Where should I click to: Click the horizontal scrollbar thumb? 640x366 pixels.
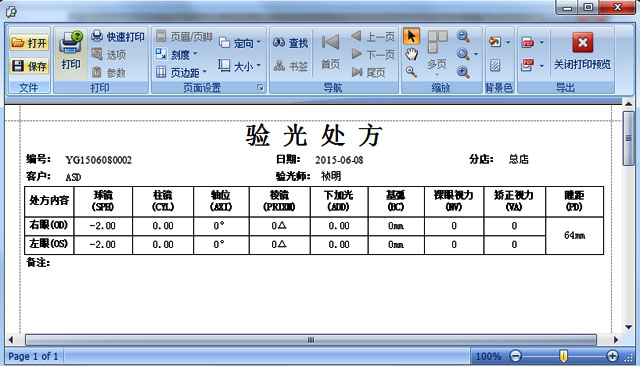tap(311, 339)
